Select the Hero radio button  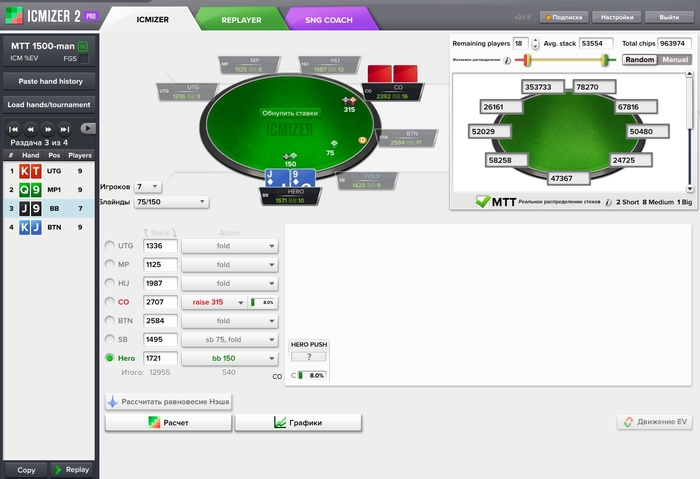[x=109, y=358]
